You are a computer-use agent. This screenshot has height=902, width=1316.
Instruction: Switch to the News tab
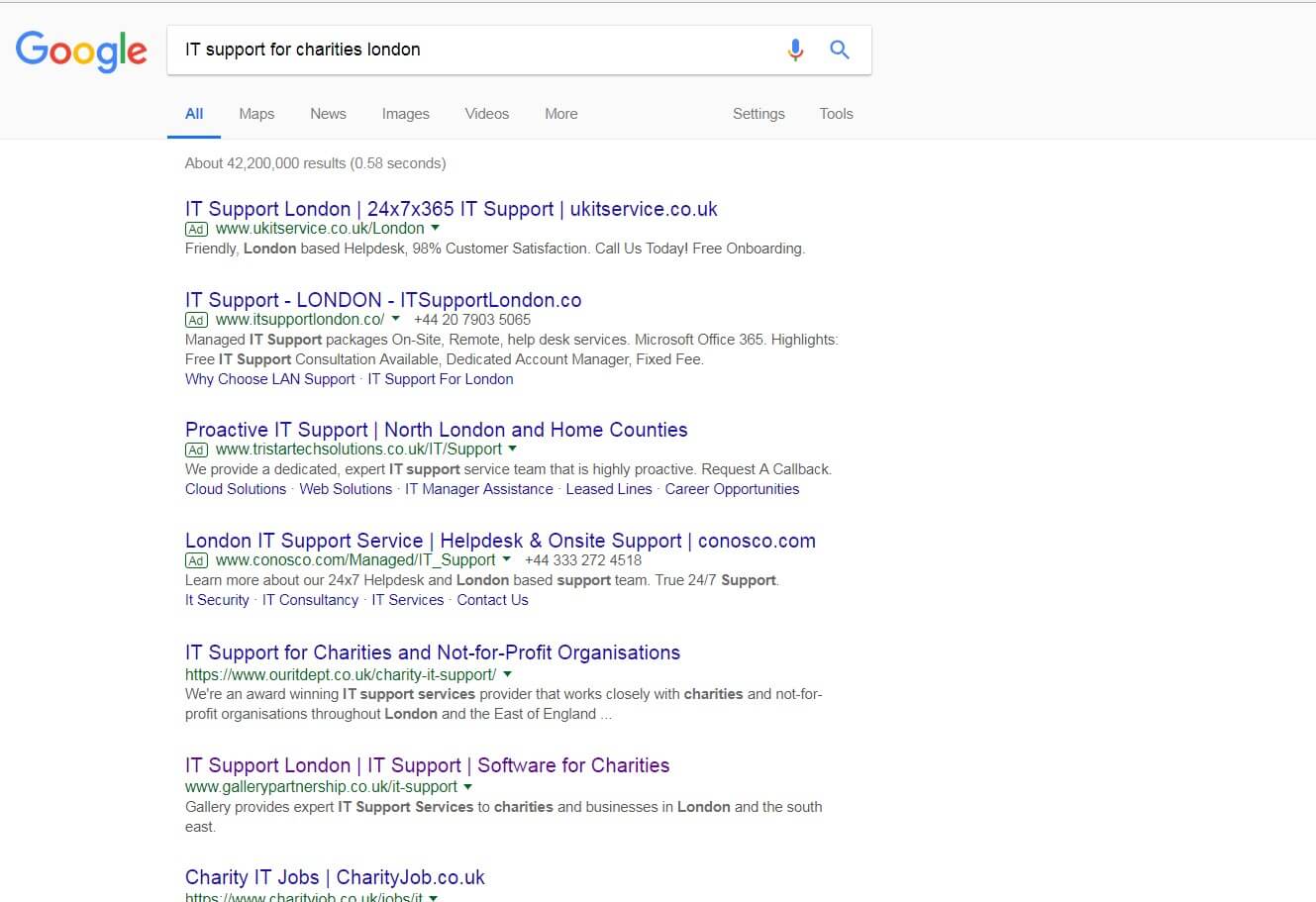coord(328,114)
